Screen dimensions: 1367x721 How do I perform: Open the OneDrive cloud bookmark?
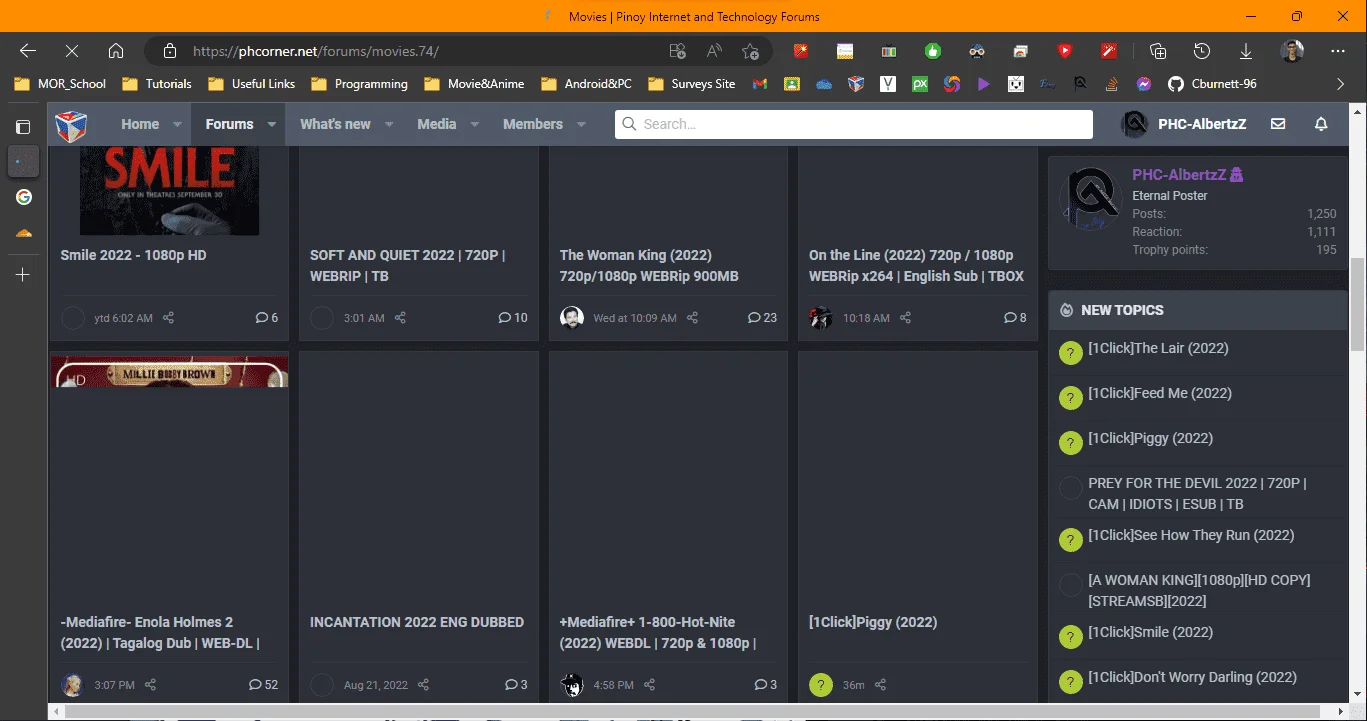coord(824,84)
